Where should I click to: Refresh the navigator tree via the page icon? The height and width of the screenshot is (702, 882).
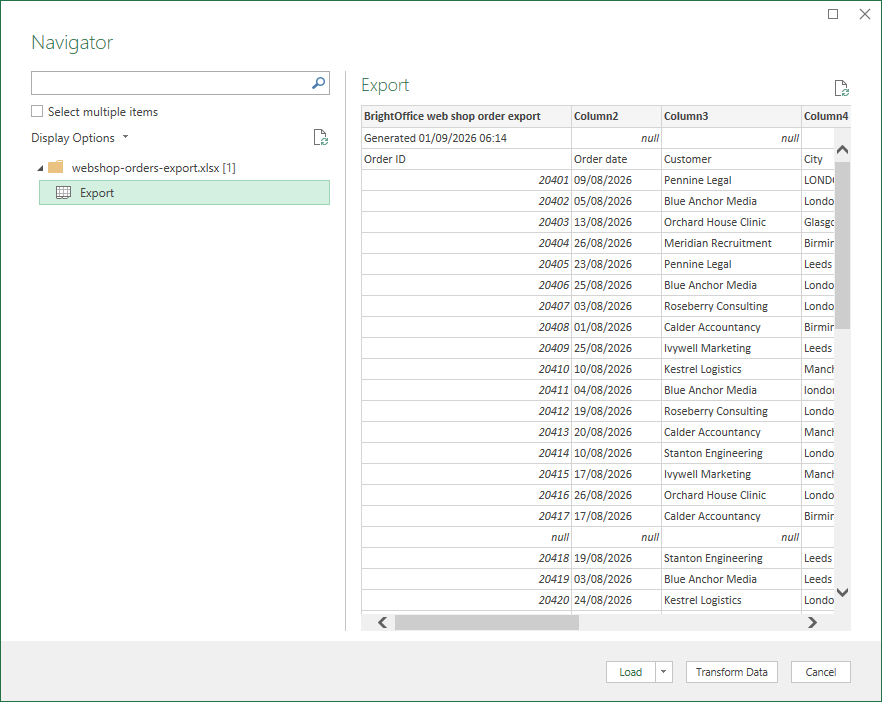tap(321, 137)
